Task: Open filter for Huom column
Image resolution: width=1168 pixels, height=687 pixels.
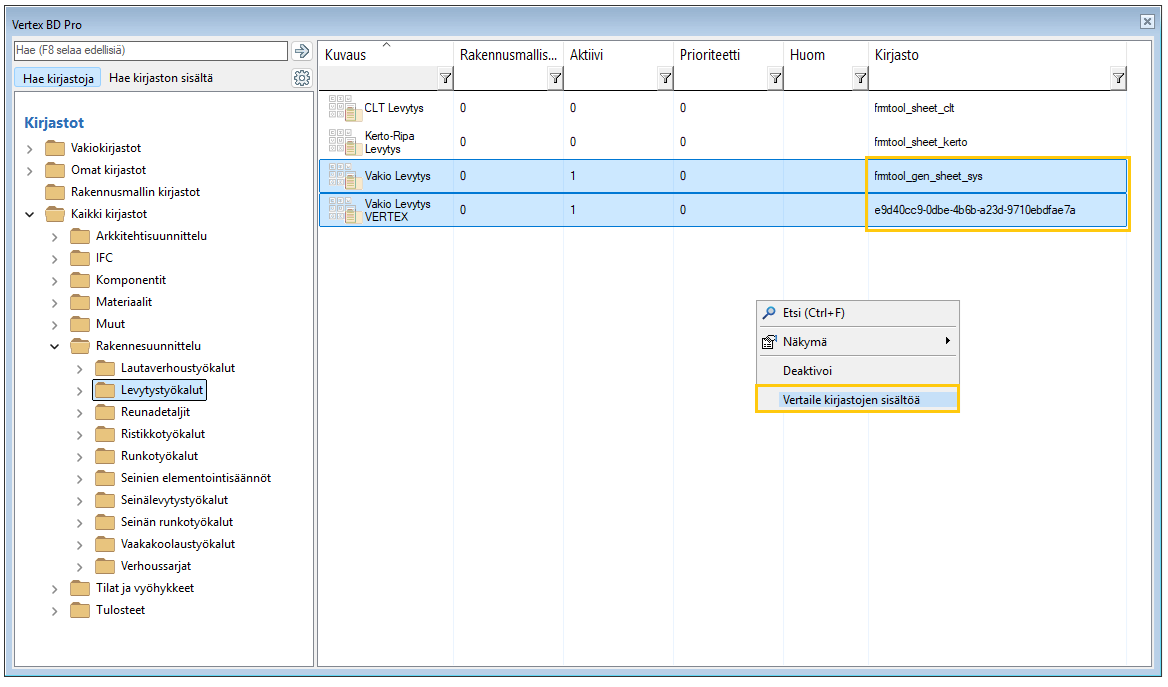Action: point(860,78)
